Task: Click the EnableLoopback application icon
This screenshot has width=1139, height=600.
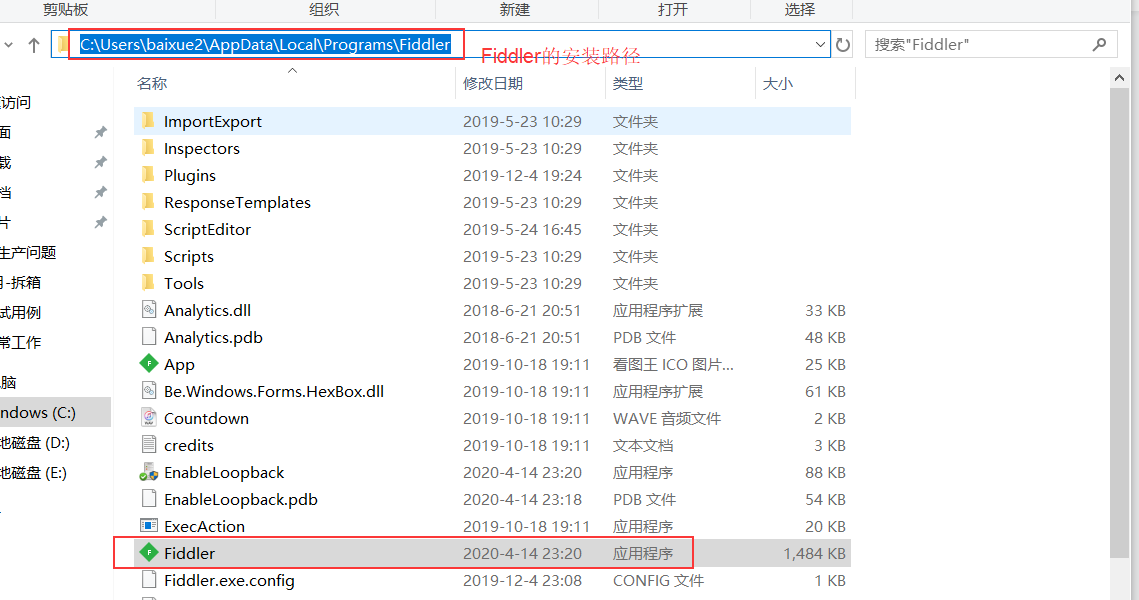Action: pyautogui.click(x=149, y=471)
